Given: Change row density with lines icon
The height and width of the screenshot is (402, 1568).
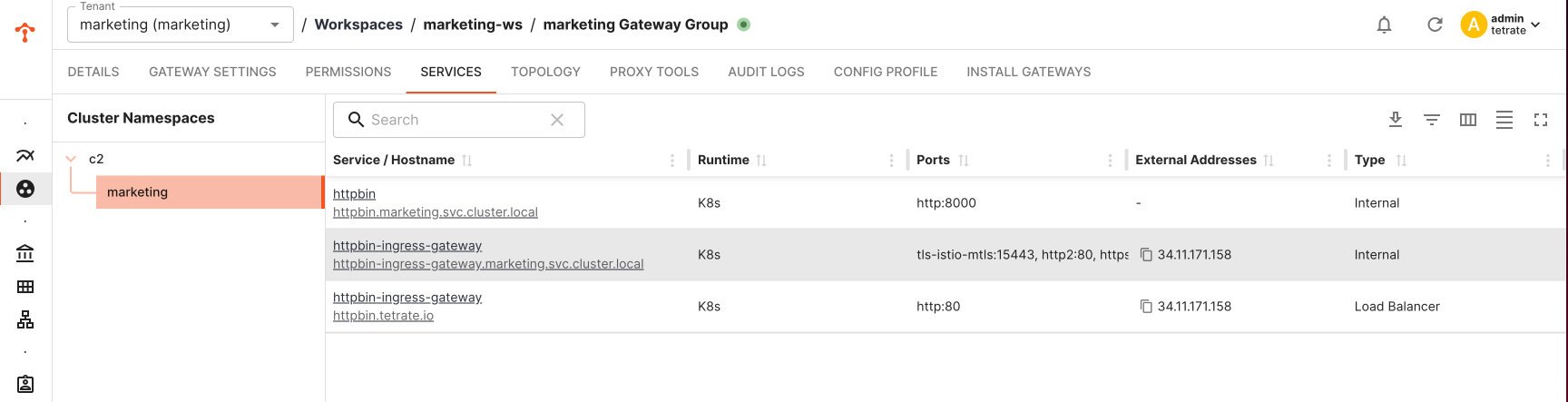Looking at the screenshot, I should click(1504, 120).
